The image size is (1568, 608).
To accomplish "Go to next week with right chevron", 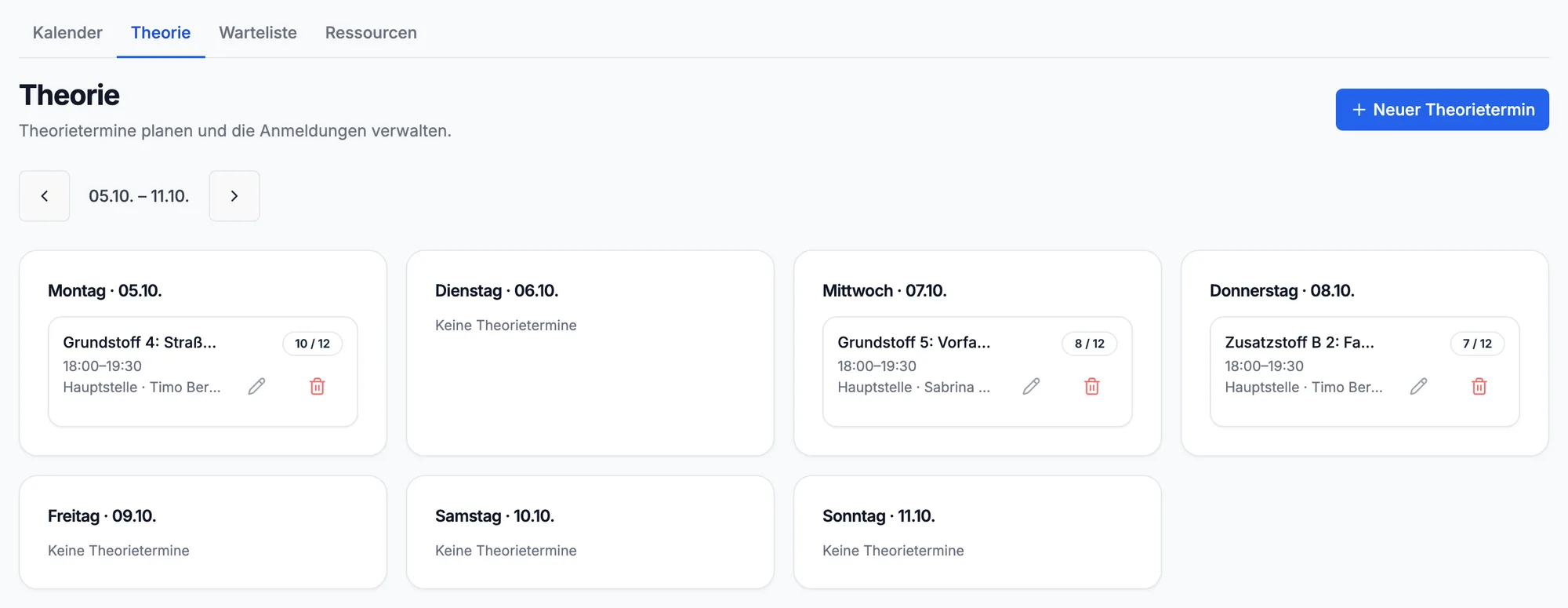I will click(x=234, y=196).
